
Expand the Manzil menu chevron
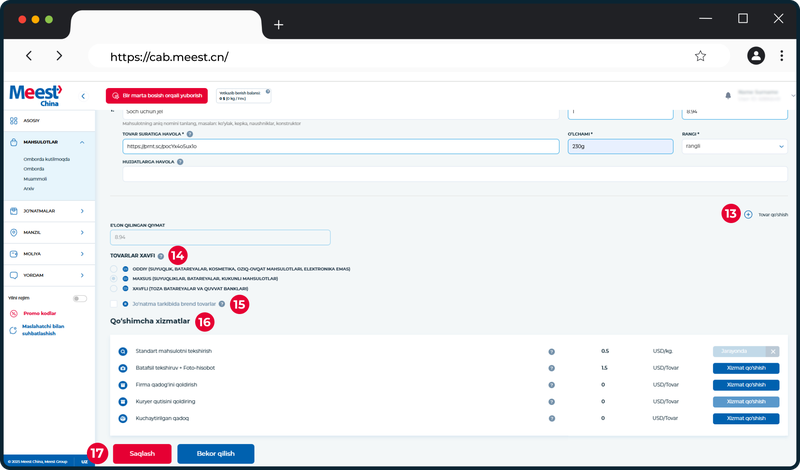click(82, 232)
